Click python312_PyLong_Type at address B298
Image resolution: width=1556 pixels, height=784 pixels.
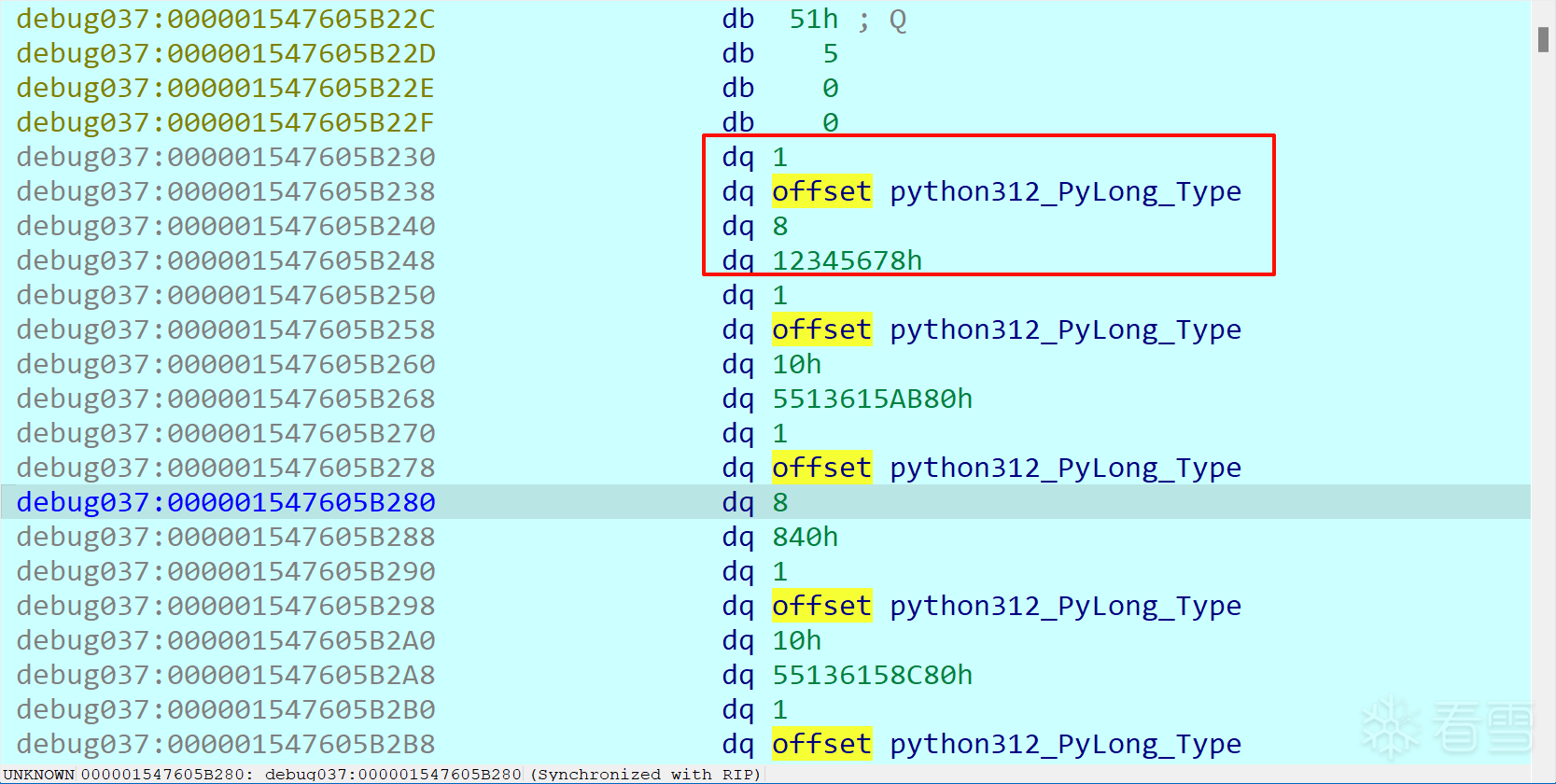1065,607
